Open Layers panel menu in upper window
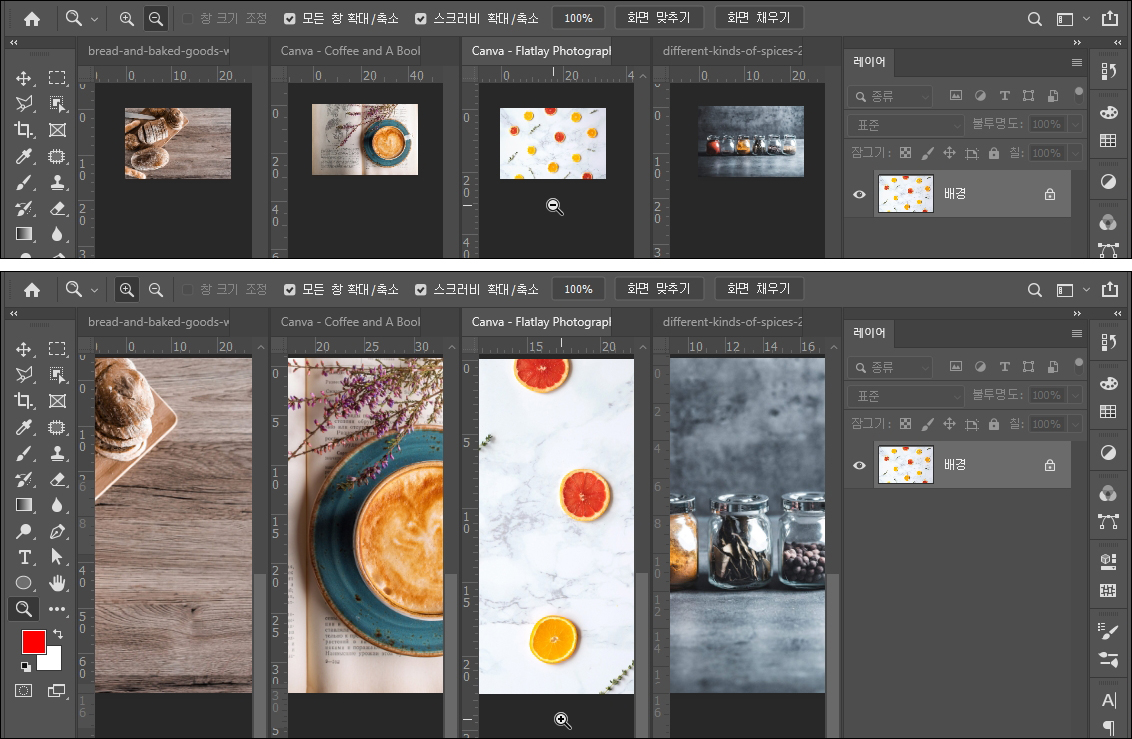 (x=1076, y=63)
